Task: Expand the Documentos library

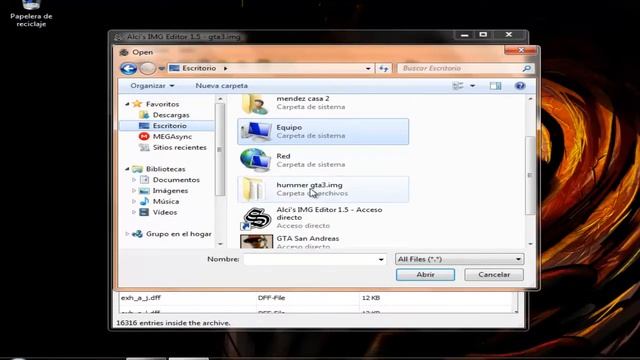Action: [x=134, y=180]
